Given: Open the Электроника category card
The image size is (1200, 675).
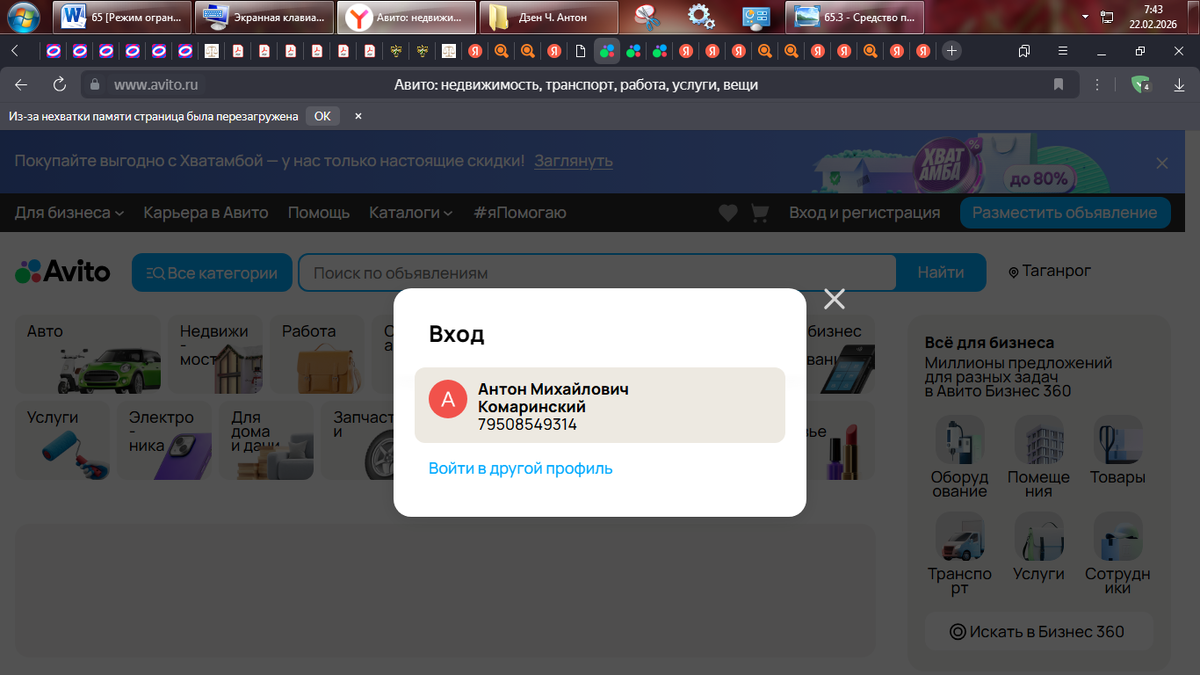Looking at the screenshot, I should (164, 440).
